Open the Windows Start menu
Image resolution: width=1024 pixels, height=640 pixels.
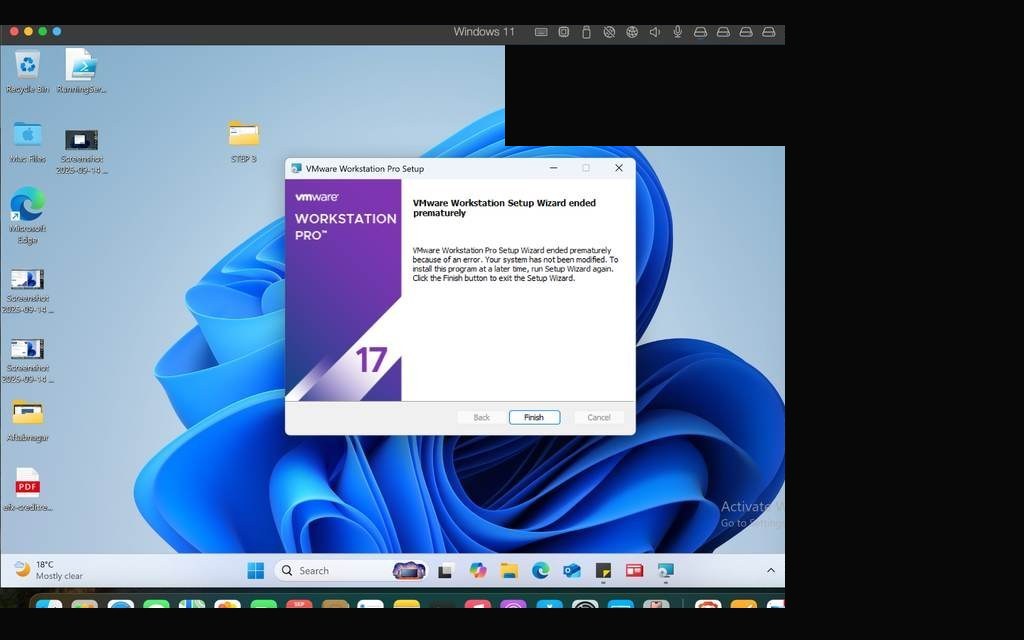(256, 571)
